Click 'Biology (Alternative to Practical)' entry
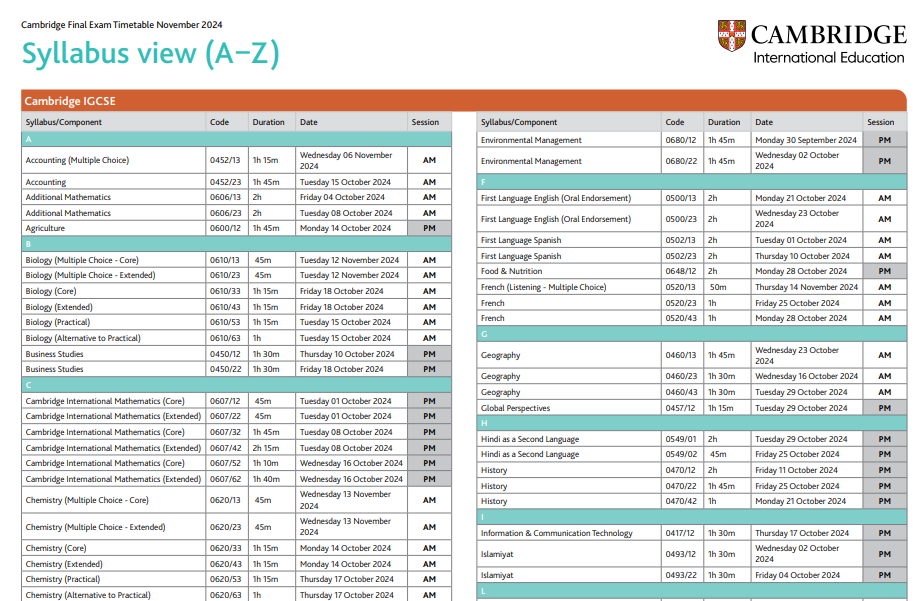Viewport: 924px width, 601px height. tap(83, 338)
